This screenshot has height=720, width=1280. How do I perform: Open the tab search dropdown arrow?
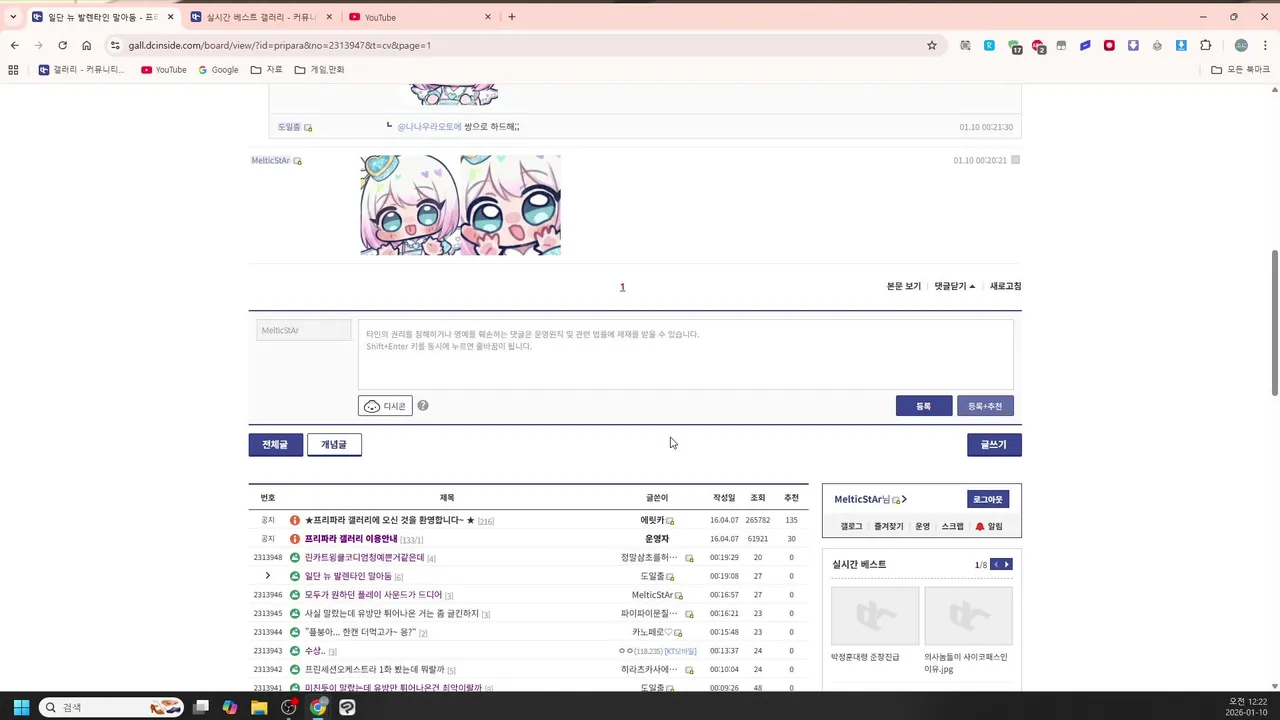click(13, 17)
